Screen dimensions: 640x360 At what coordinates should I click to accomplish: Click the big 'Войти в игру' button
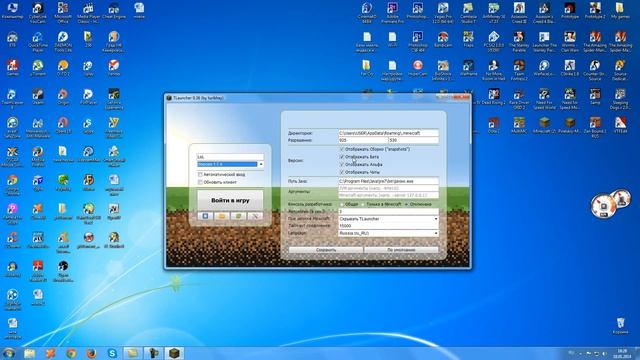click(x=230, y=200)
